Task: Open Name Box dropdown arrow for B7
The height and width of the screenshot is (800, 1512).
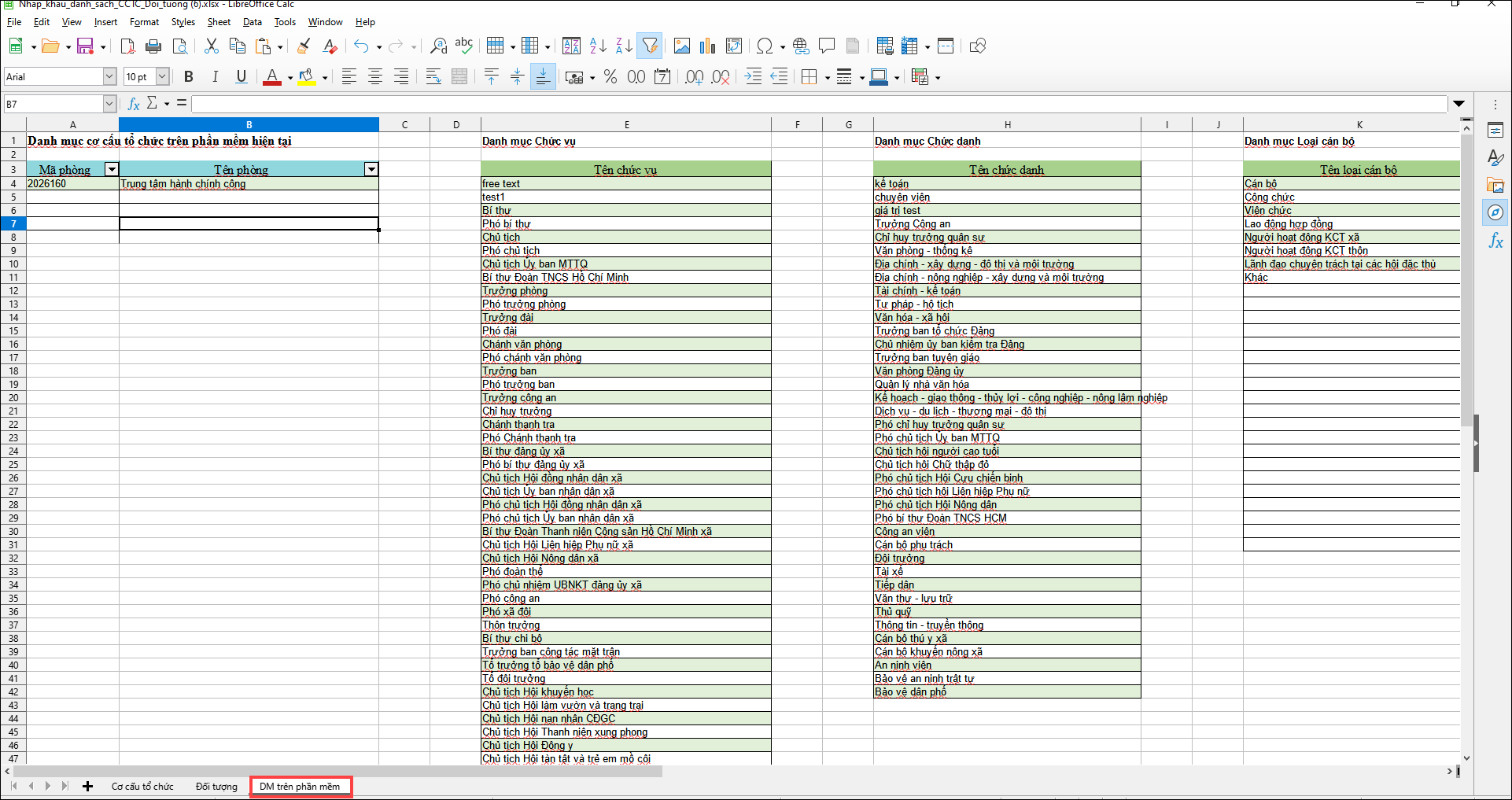Action: 109,104
